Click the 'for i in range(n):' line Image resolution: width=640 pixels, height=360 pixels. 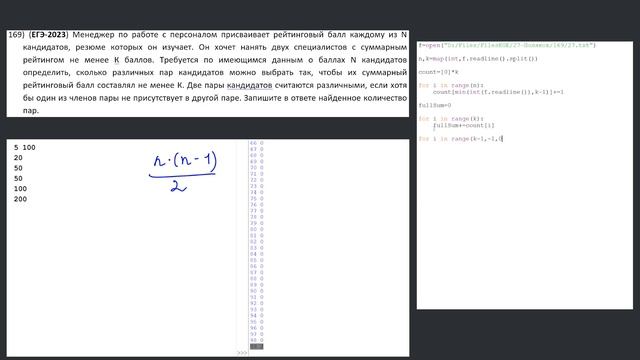(x=451, y=86)
